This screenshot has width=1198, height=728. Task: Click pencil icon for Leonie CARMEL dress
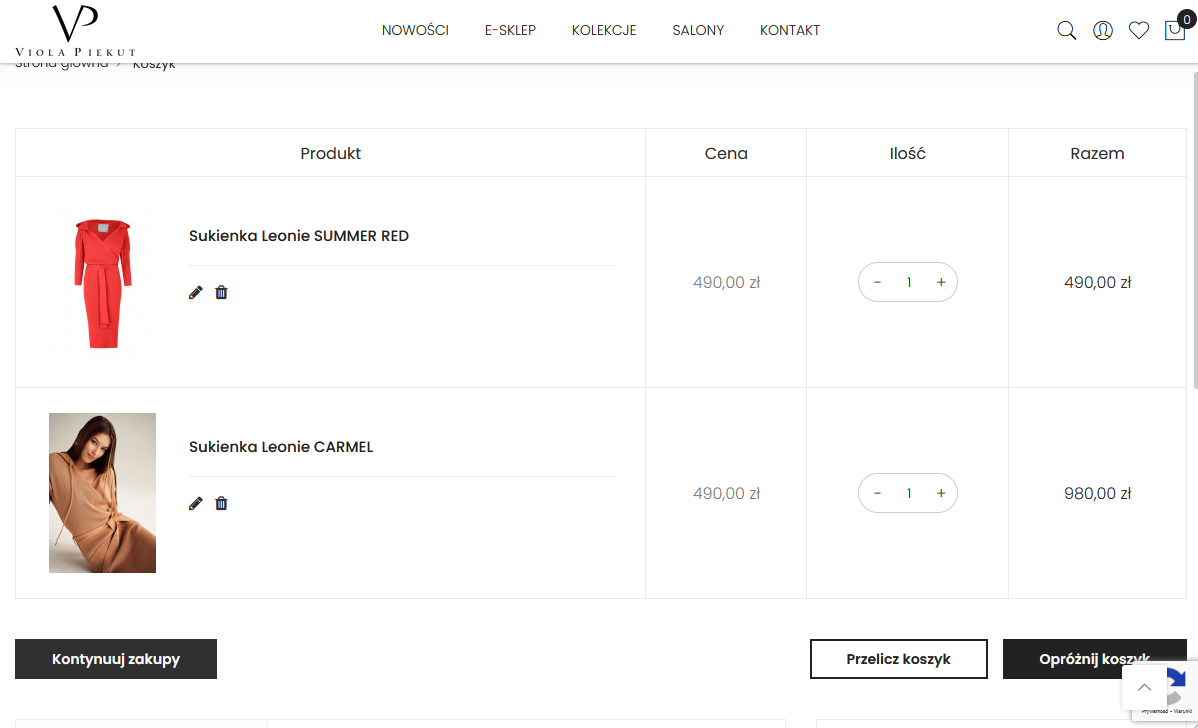pos(195,503)
